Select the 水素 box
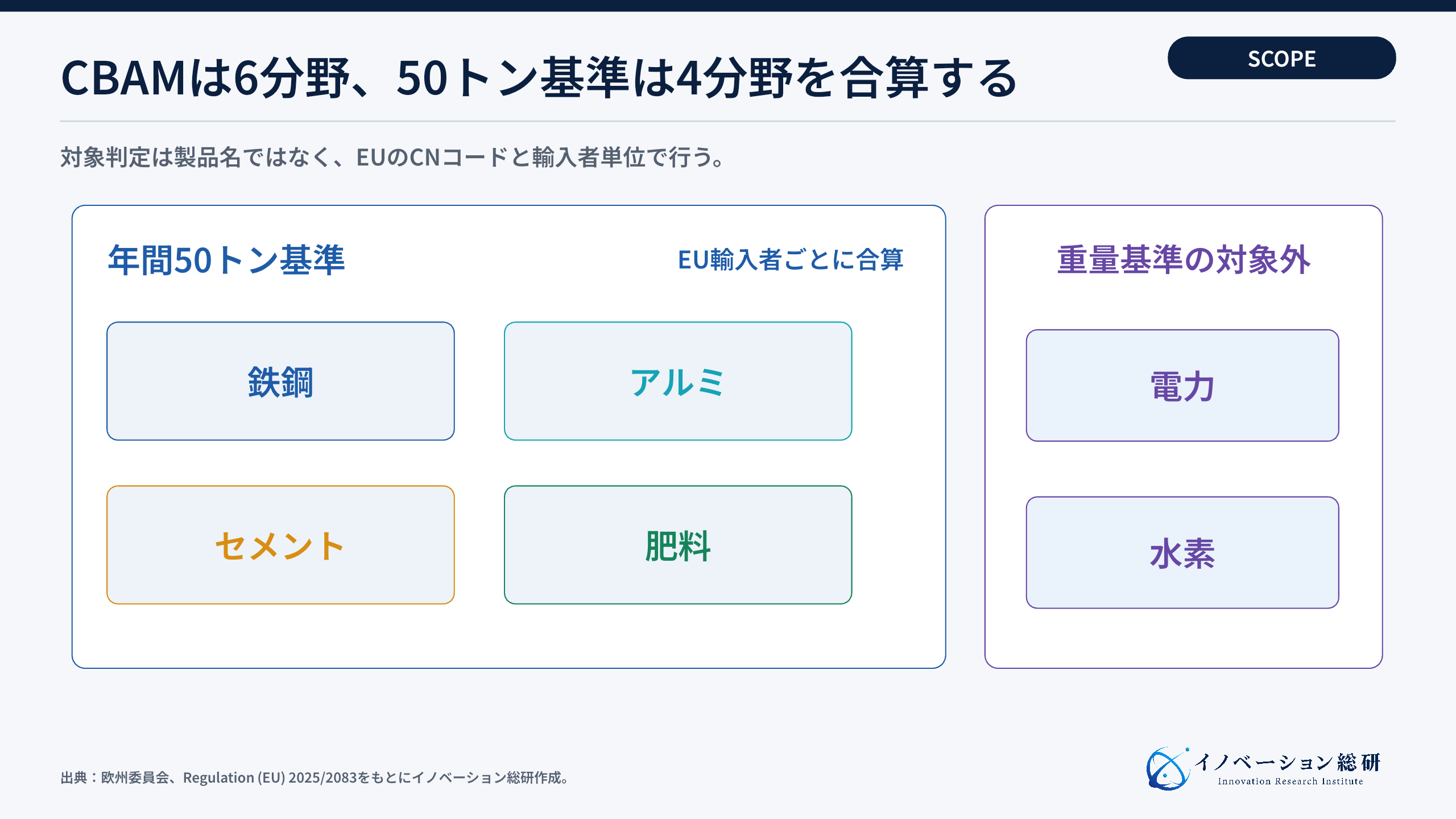The image size is (1456, 819). tap(1182, 553)
